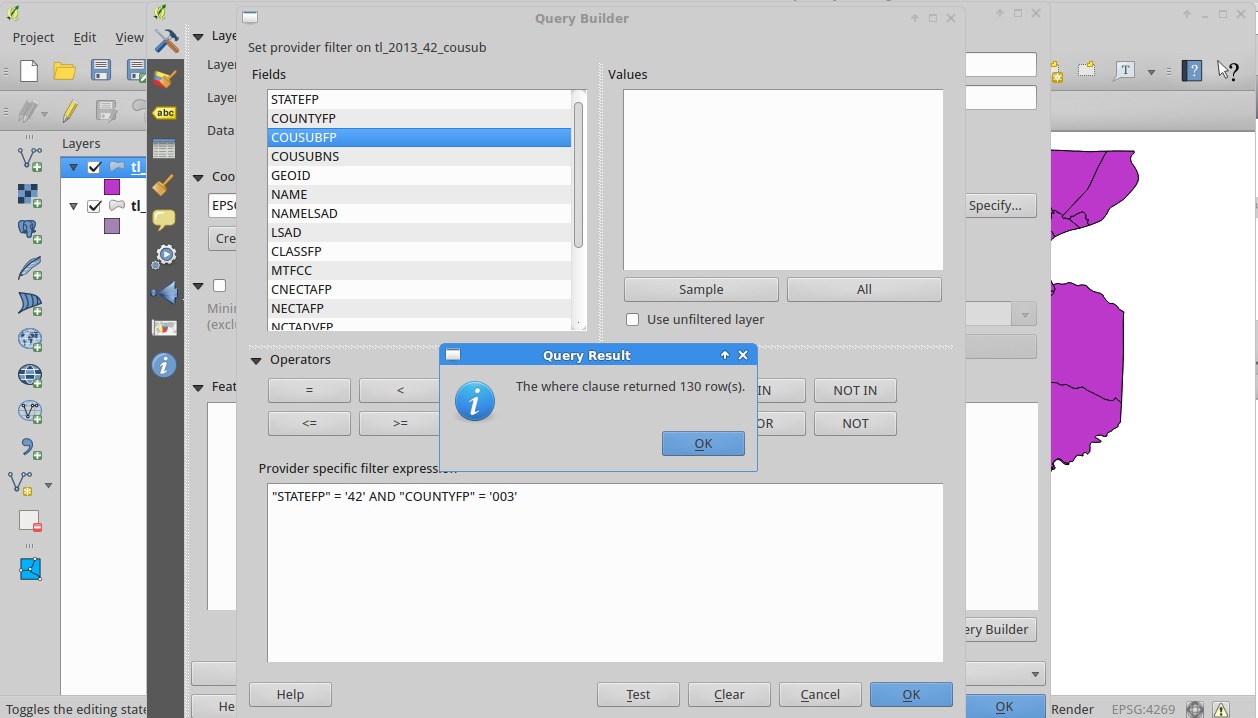1258x718 pixels.
Task: Click the New Project blank page icon
Action: [30, 71]
